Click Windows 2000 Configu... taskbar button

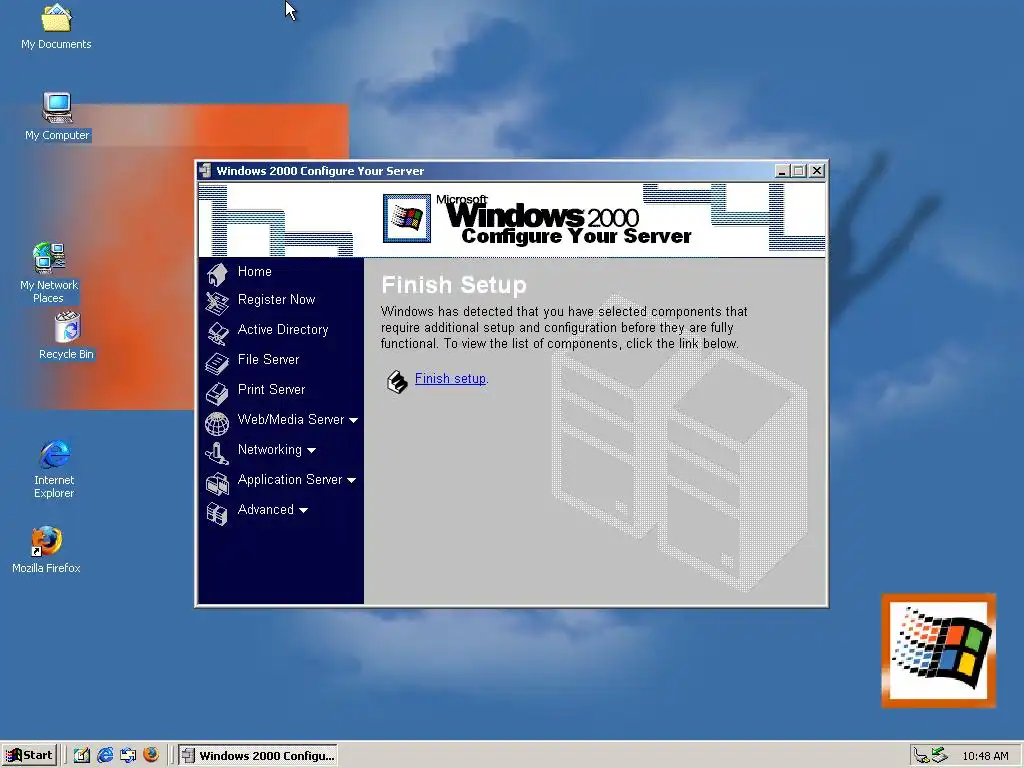coord(258,756)
